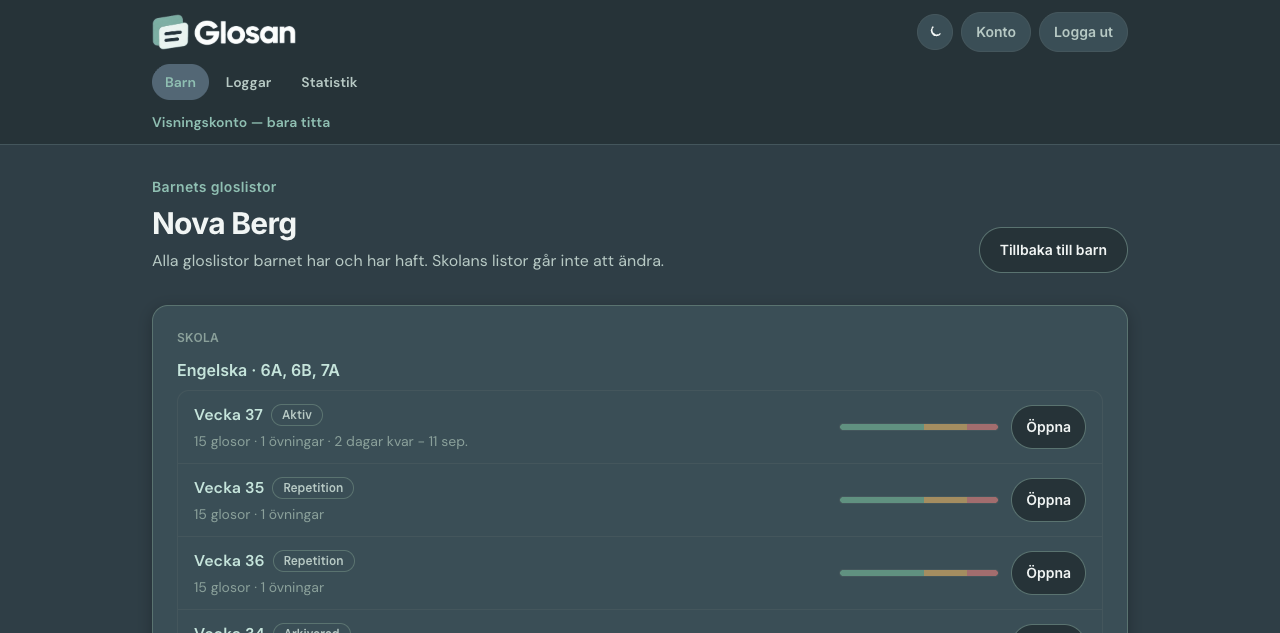Image resolution: width=1280 pixels, height=633 pixels.
Task: Open the Vecka 37 word list
Action: click(x=1048, y=427)
